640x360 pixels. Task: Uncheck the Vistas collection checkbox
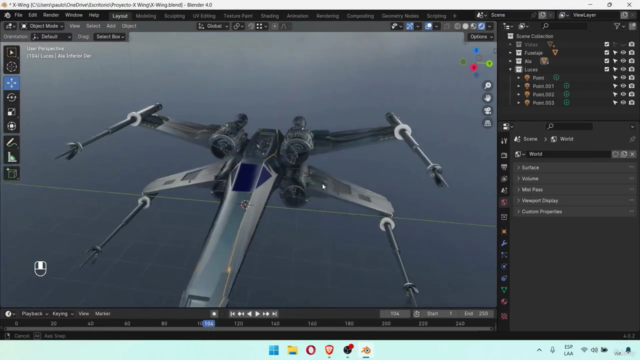coord(607,44)
